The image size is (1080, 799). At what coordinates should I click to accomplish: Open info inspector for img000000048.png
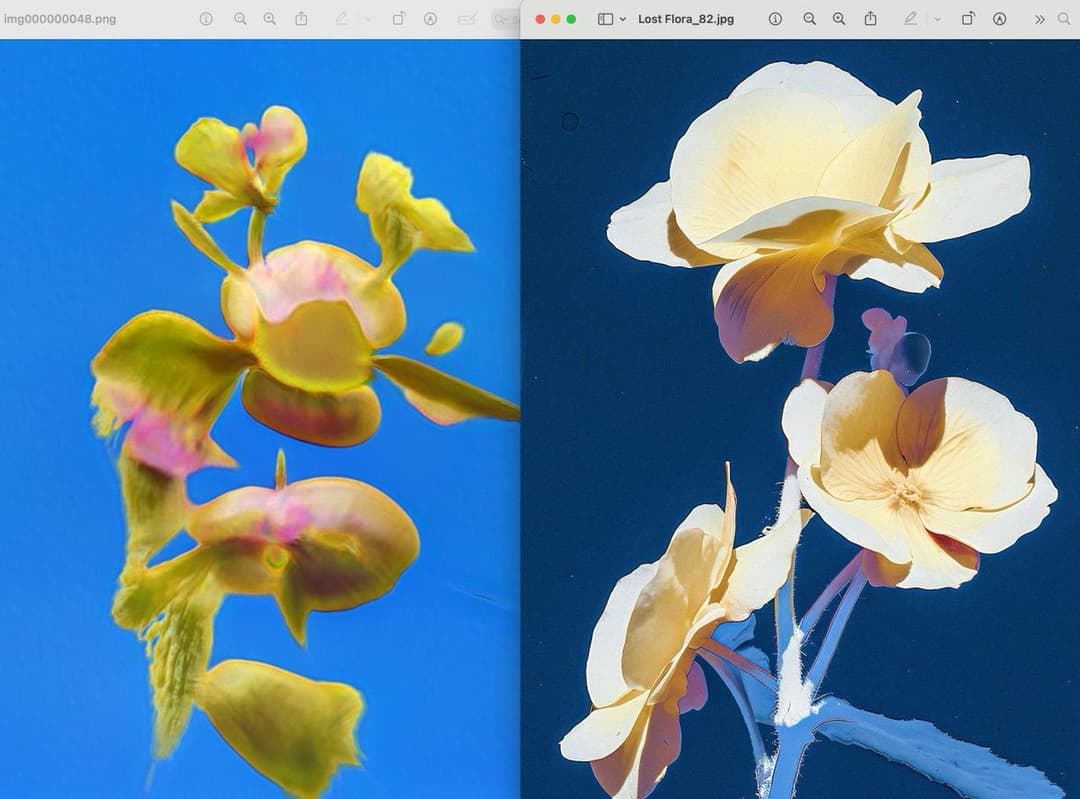[x=206, y=19]
